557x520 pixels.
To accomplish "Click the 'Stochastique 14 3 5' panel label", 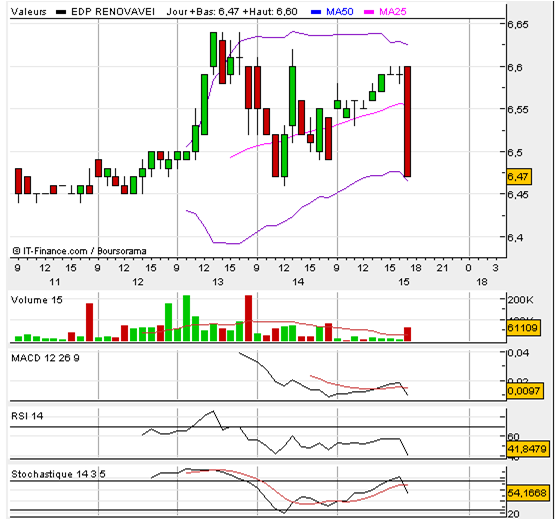I will [x=58, y=474].
